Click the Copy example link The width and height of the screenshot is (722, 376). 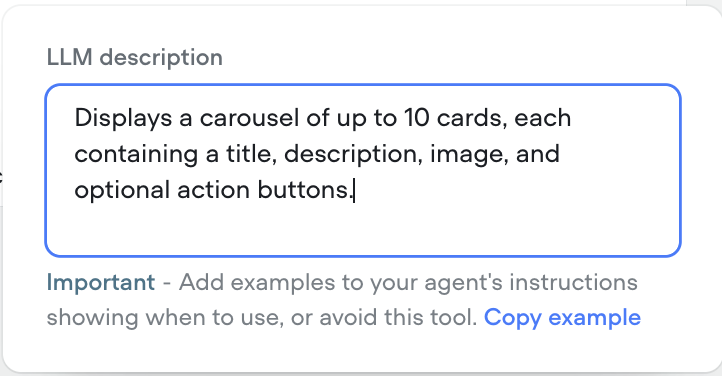click(x=562, y=318)
